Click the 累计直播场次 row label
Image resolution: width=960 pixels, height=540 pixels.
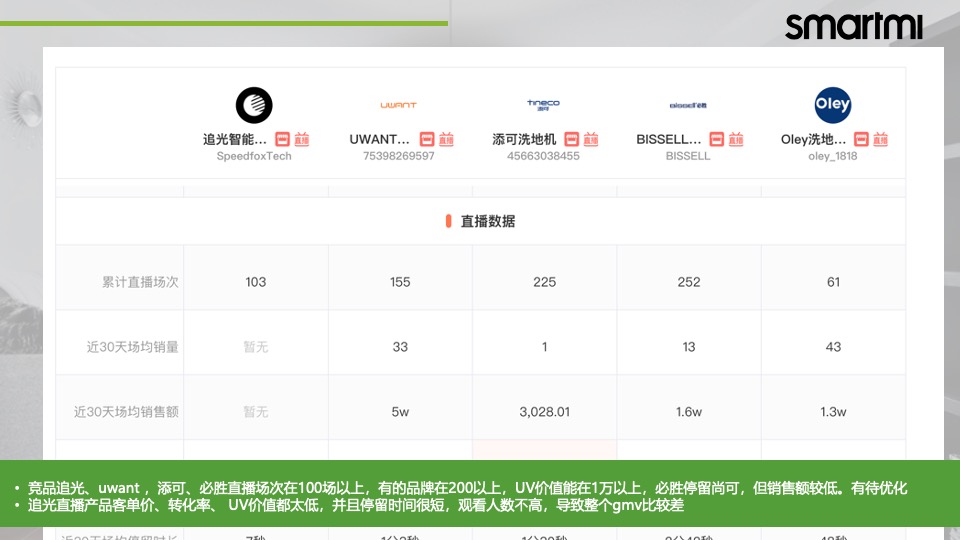(140, 282)
